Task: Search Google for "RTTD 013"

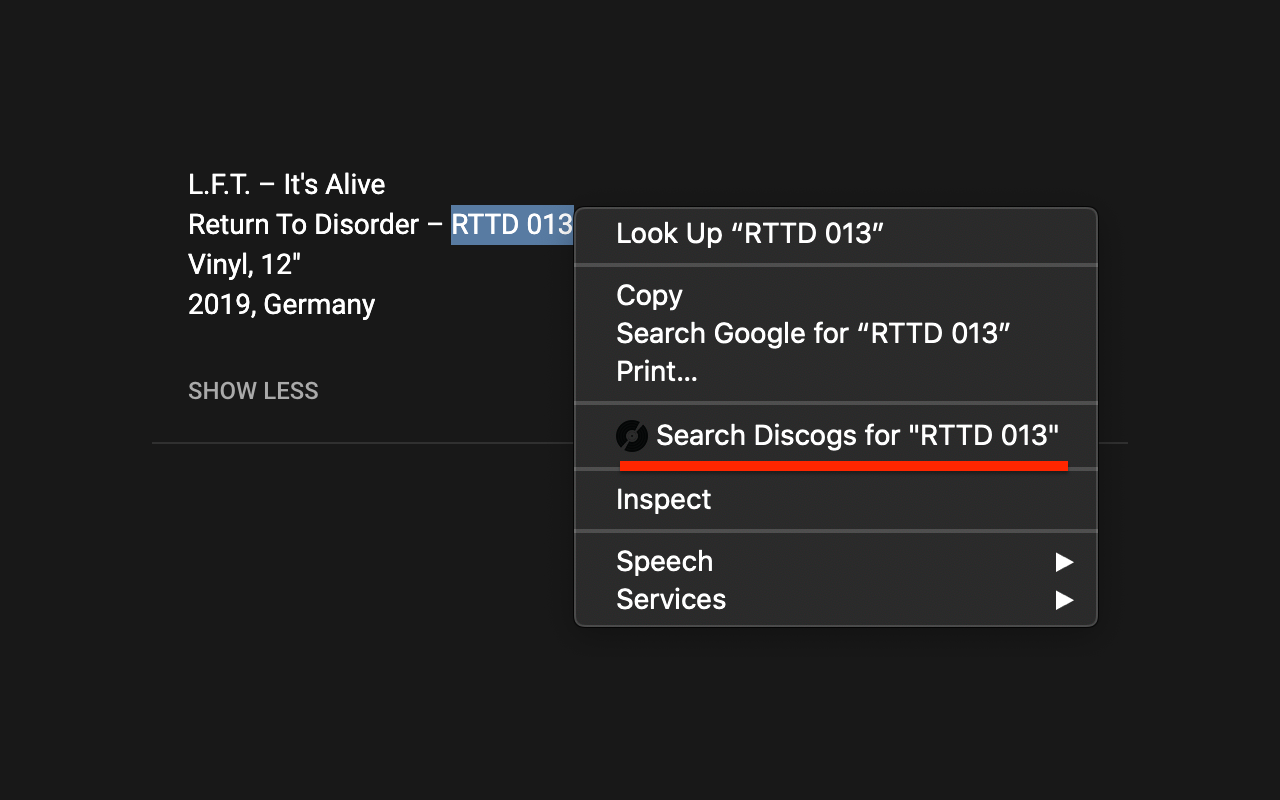Action: pos(813,333)
